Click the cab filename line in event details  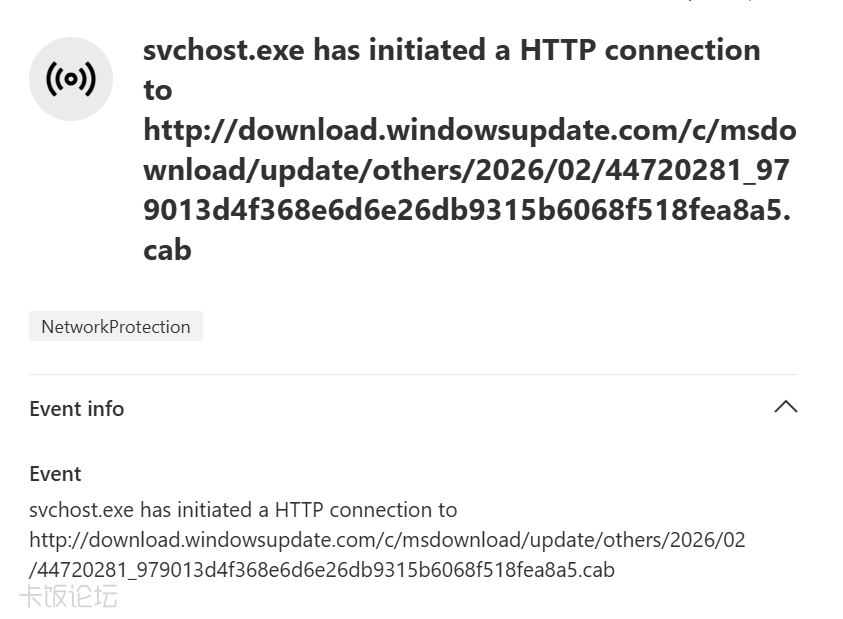tap(322, 570)
